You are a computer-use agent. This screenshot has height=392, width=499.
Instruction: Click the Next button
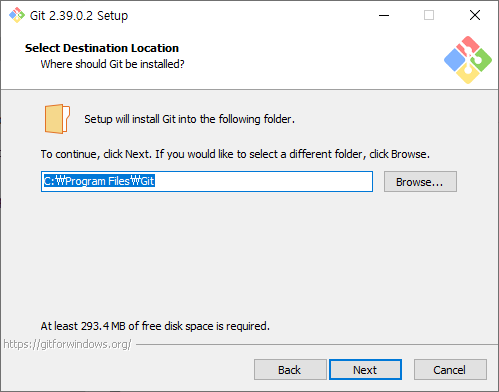pos(365,369)
